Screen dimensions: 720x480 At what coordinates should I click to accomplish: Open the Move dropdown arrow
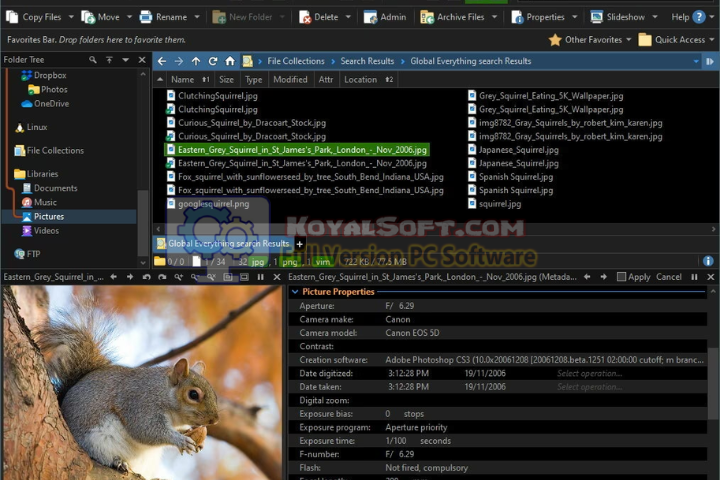tap(129, 17)
